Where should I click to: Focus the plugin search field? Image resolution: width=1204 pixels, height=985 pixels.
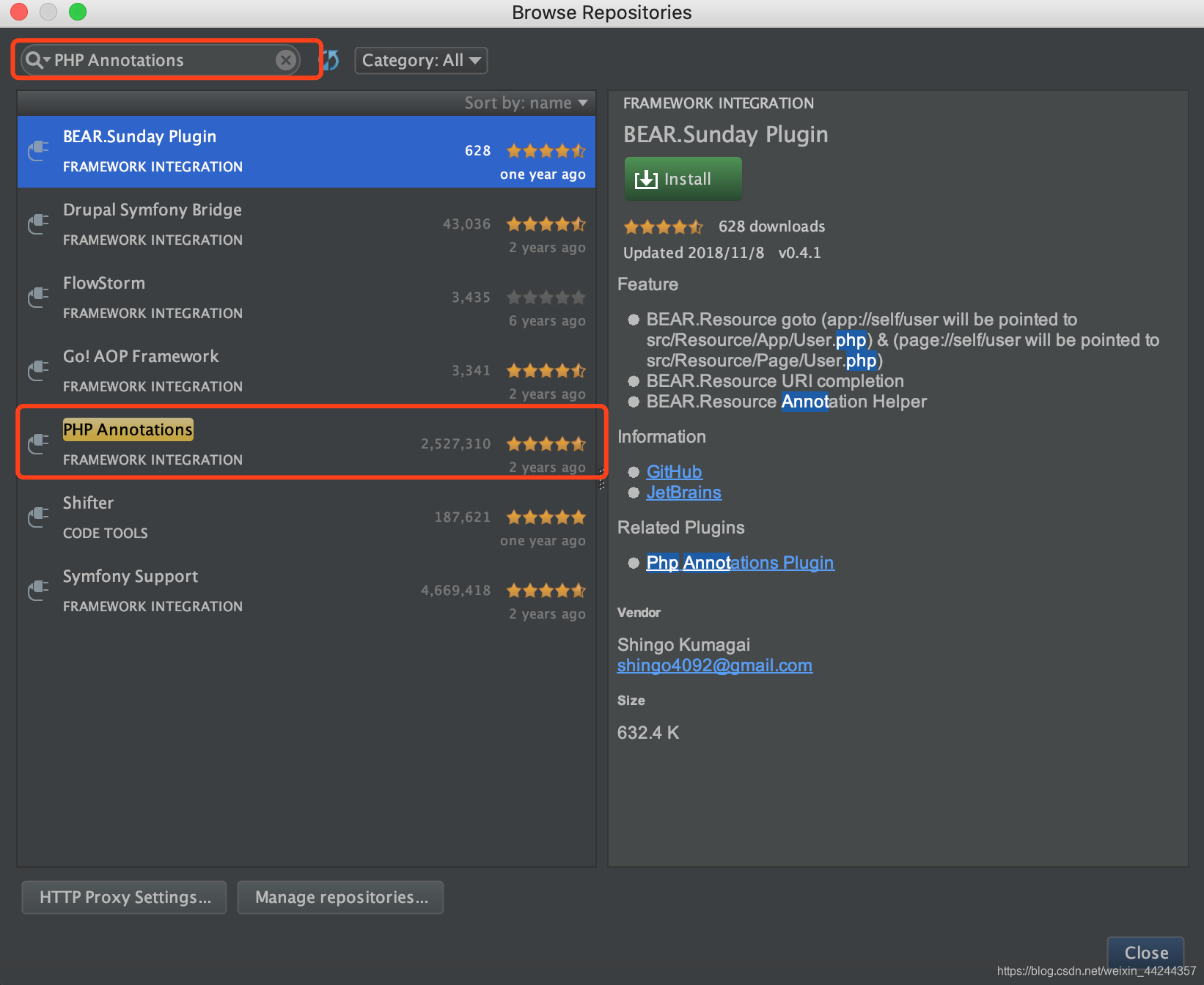tap(161, 60)
